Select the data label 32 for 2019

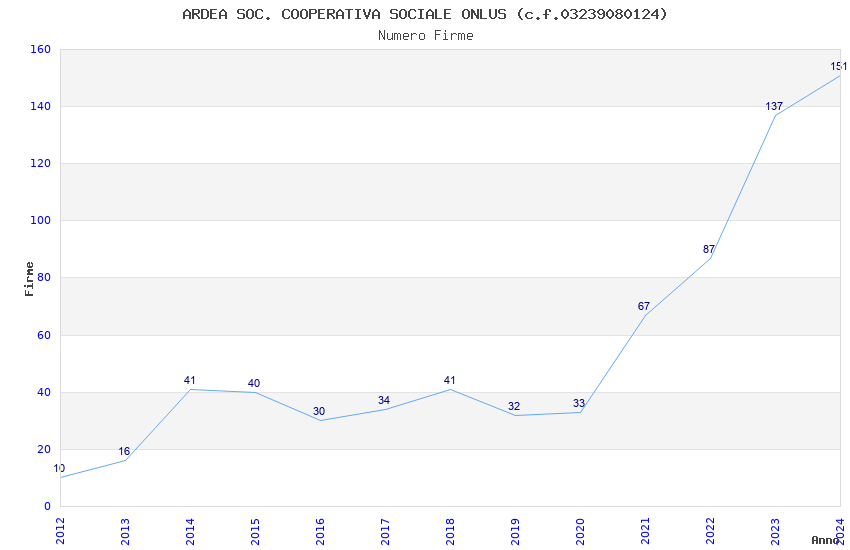click(514, 406)
